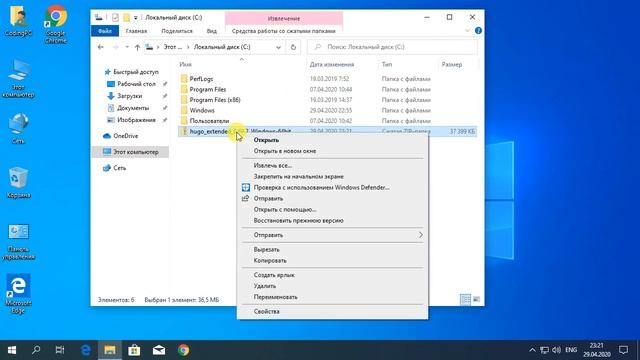Launch Edge from the taskbar
Screen dimensions: 640x360
click(85, 350)
